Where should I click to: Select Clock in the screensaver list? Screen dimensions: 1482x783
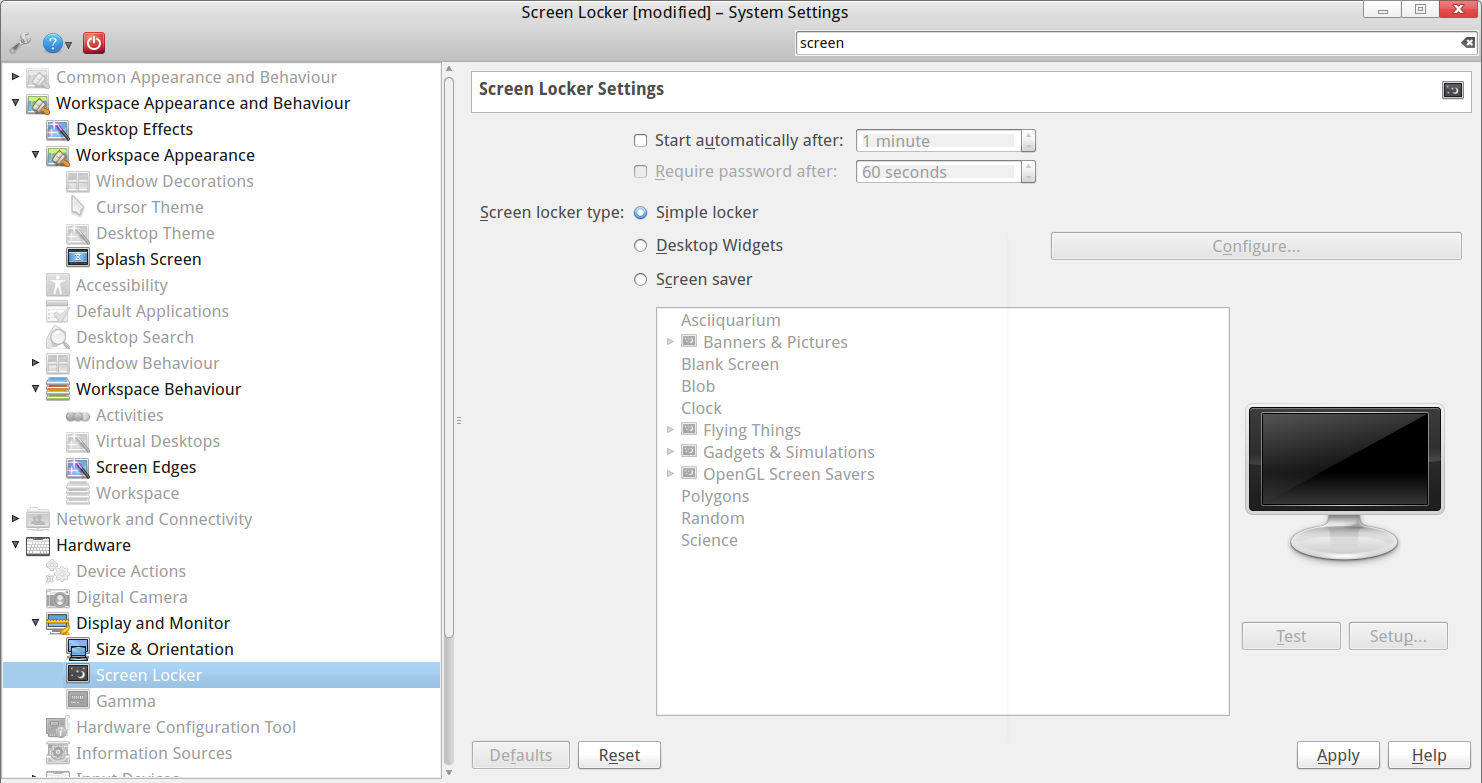tap(701, 408)
